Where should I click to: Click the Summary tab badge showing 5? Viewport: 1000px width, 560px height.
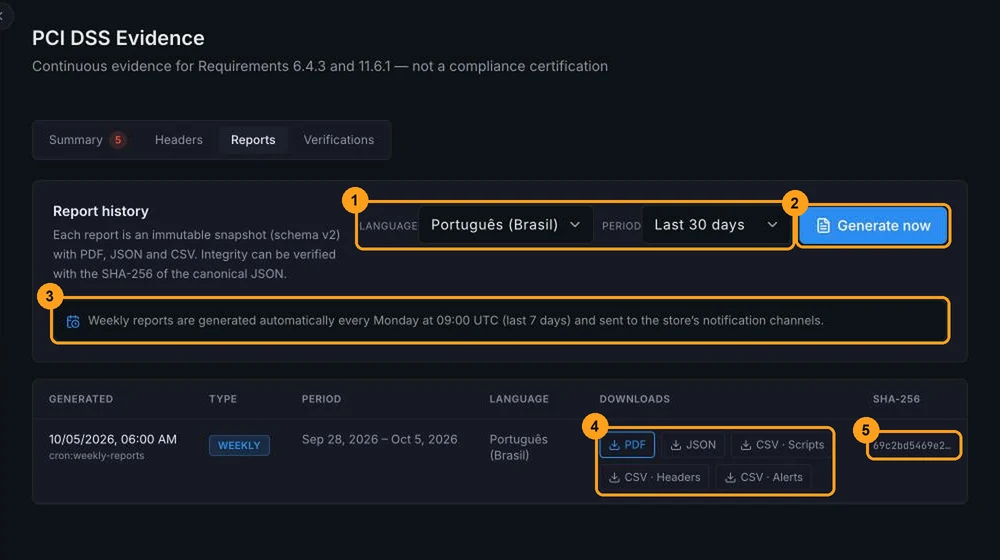[118, 140]
